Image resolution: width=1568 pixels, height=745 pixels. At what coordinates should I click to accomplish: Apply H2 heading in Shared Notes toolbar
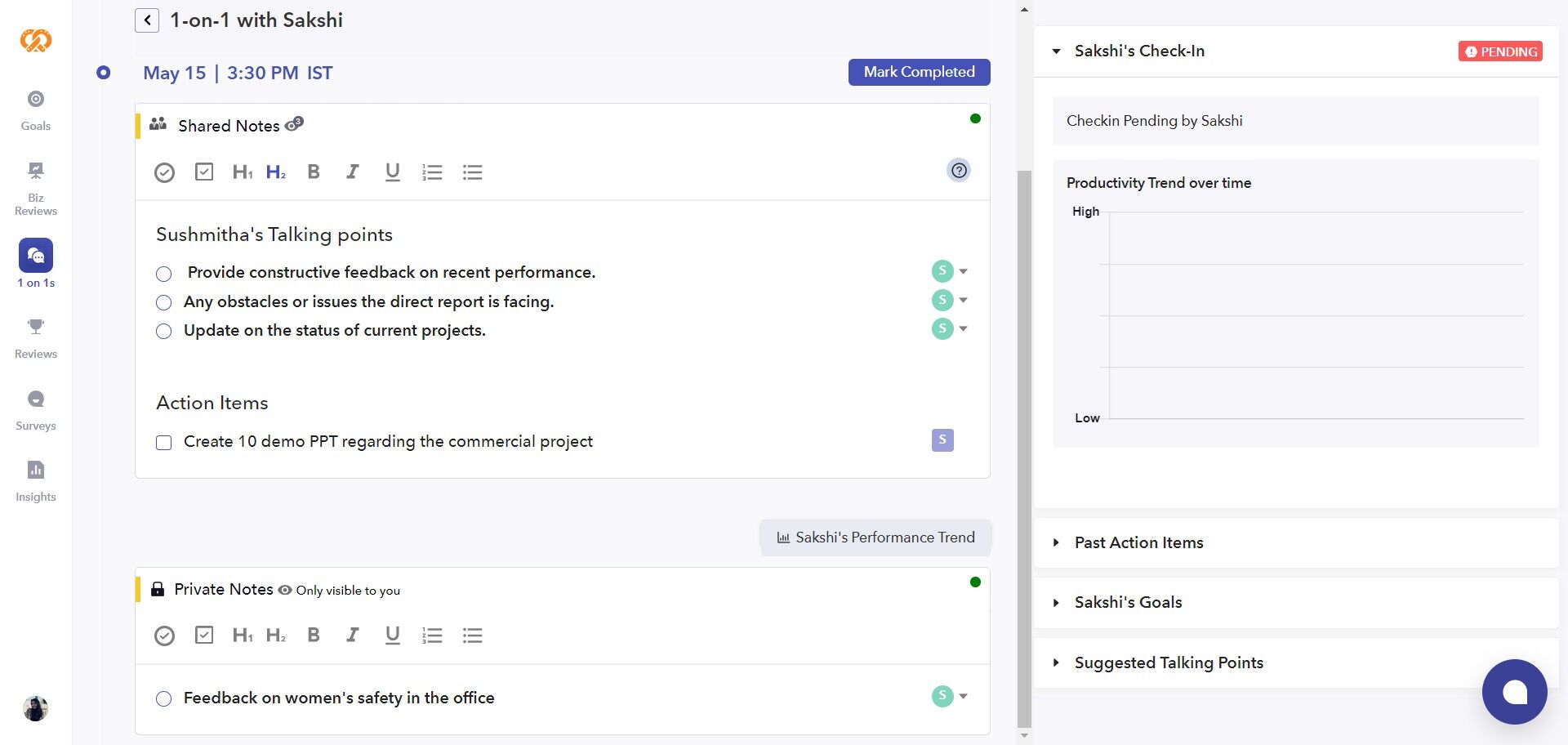(x=276, y=172)
